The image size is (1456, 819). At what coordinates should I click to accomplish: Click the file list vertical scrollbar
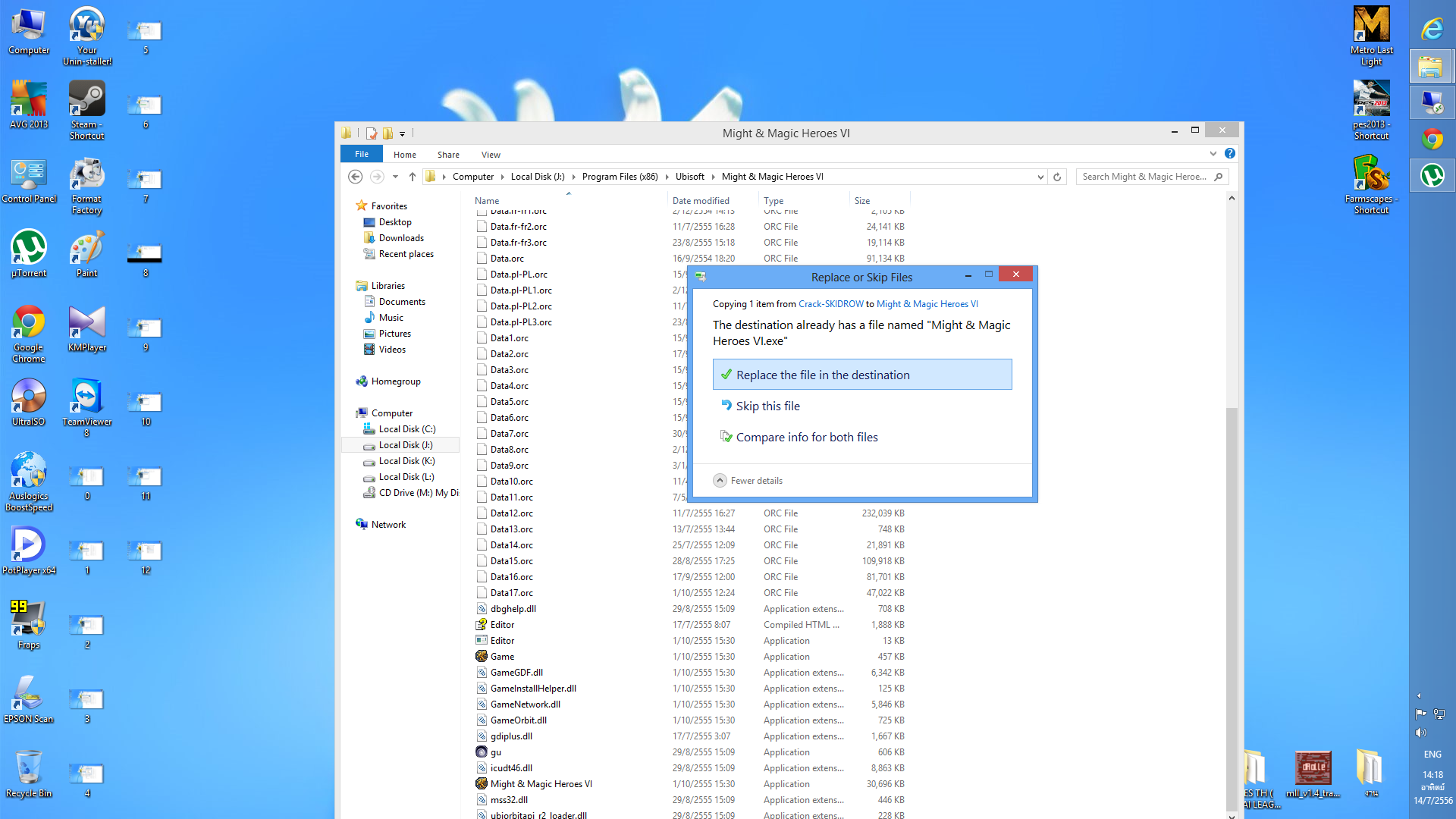pyautogui.click(x=1232, y=607)
